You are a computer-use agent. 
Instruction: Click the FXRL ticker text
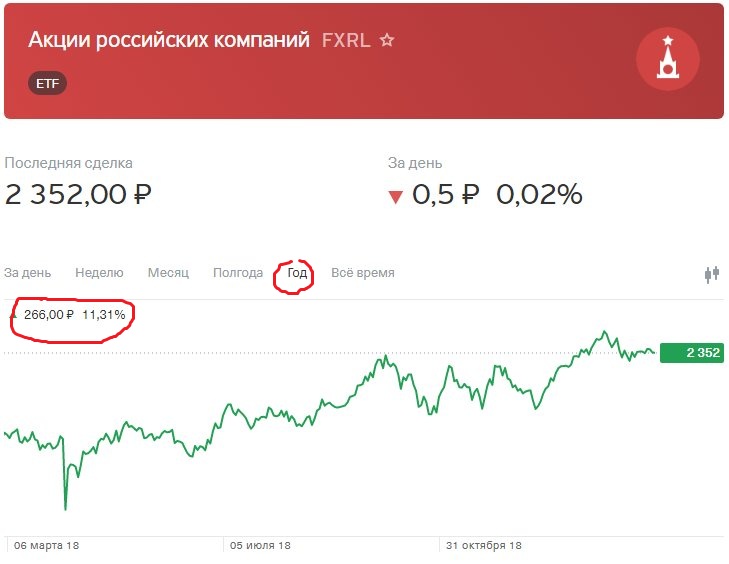[346, 40]
